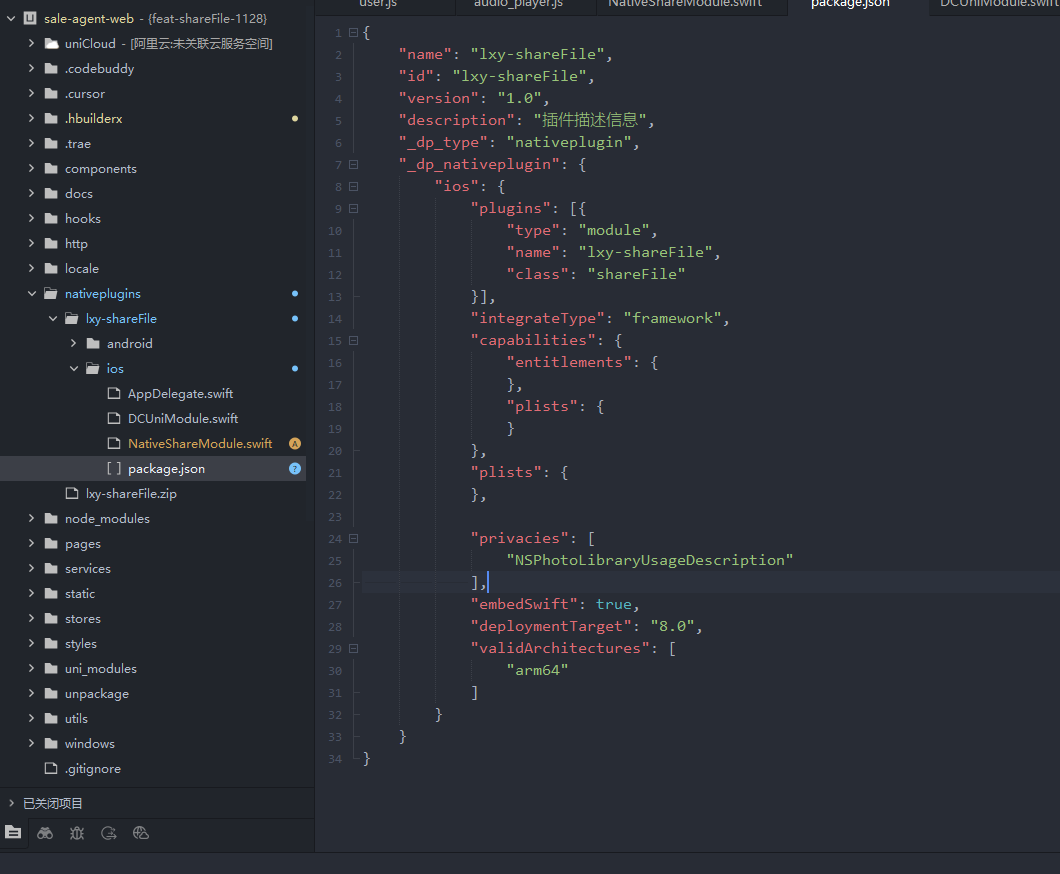Switch to the NativeShareModule.swift tab
The image size is (1060, 874).
click(x=685, y=4)
